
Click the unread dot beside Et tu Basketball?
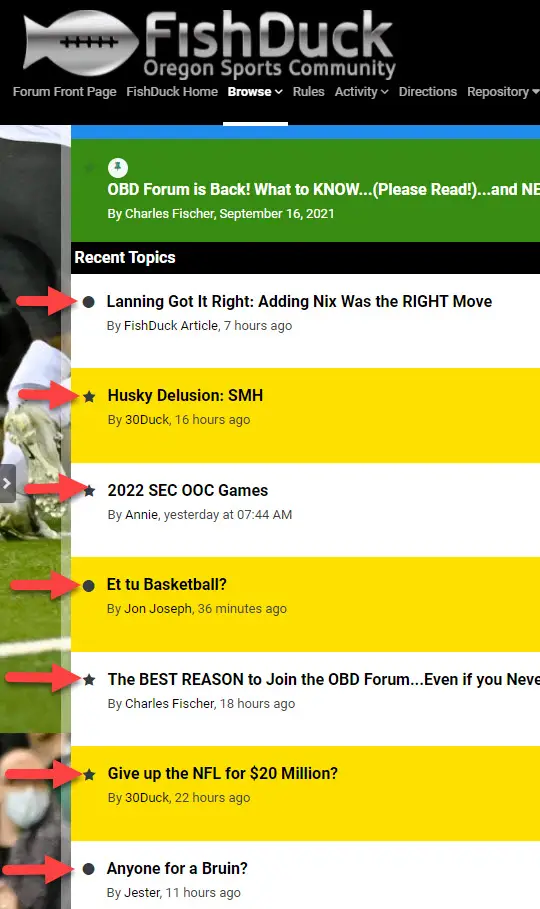coord(89,586)
